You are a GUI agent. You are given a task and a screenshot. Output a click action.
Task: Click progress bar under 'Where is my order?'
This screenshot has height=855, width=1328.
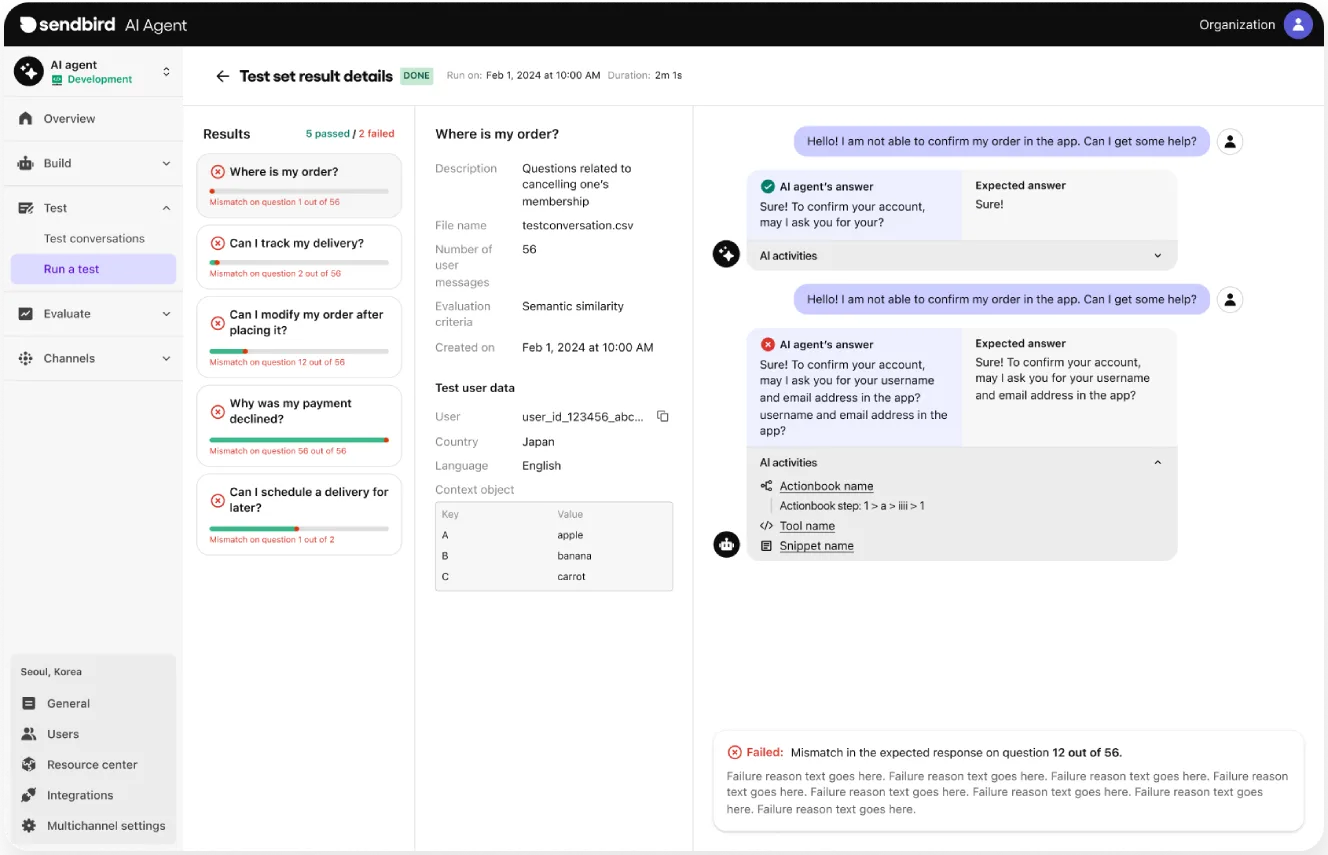tap(299, 191)
